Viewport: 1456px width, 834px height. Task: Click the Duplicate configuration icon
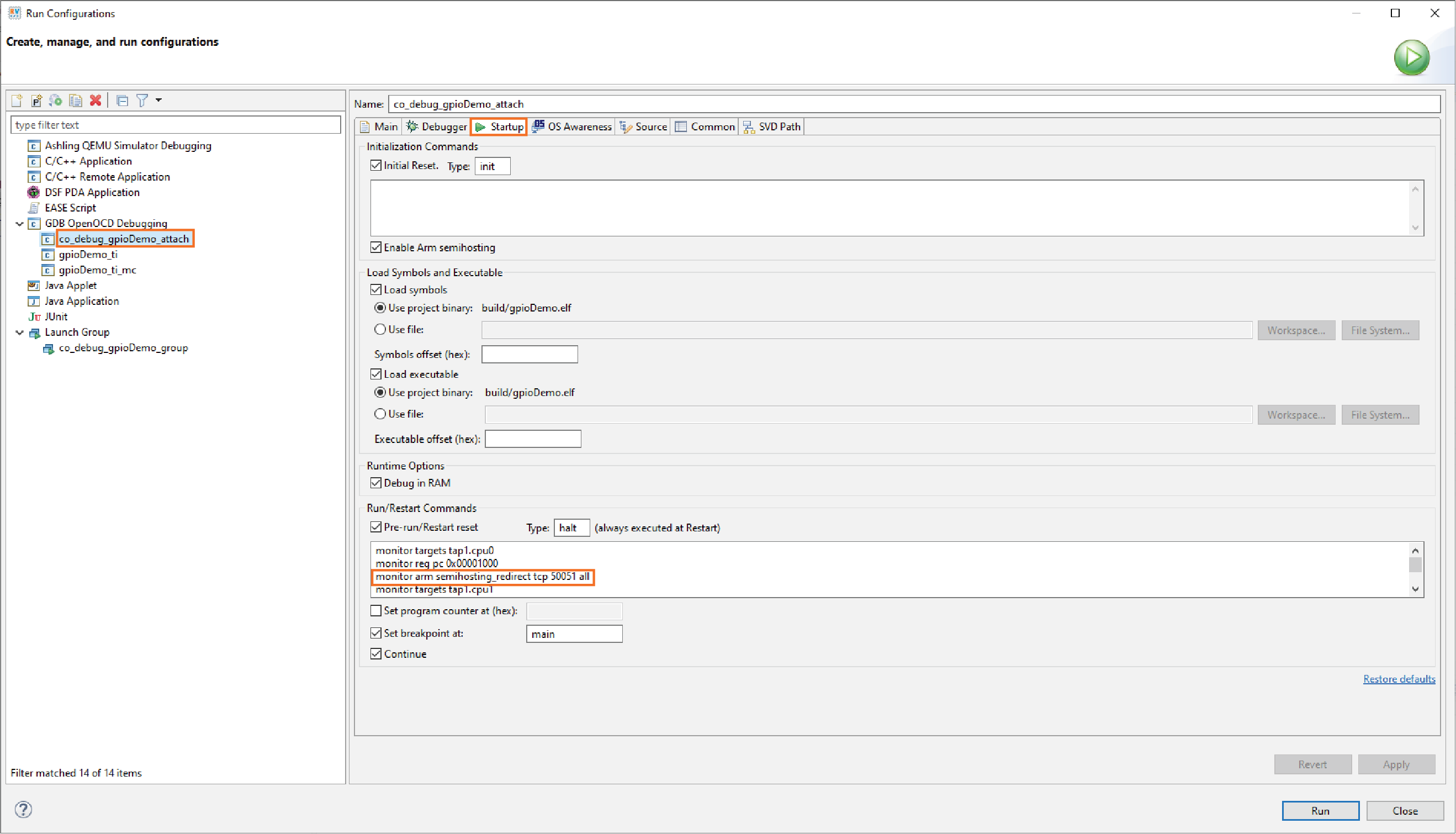tap(75, 100)
